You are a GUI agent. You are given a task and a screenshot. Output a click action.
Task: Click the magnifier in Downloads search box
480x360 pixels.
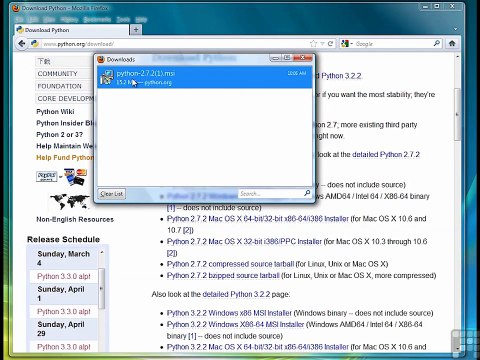pos(307,193)
